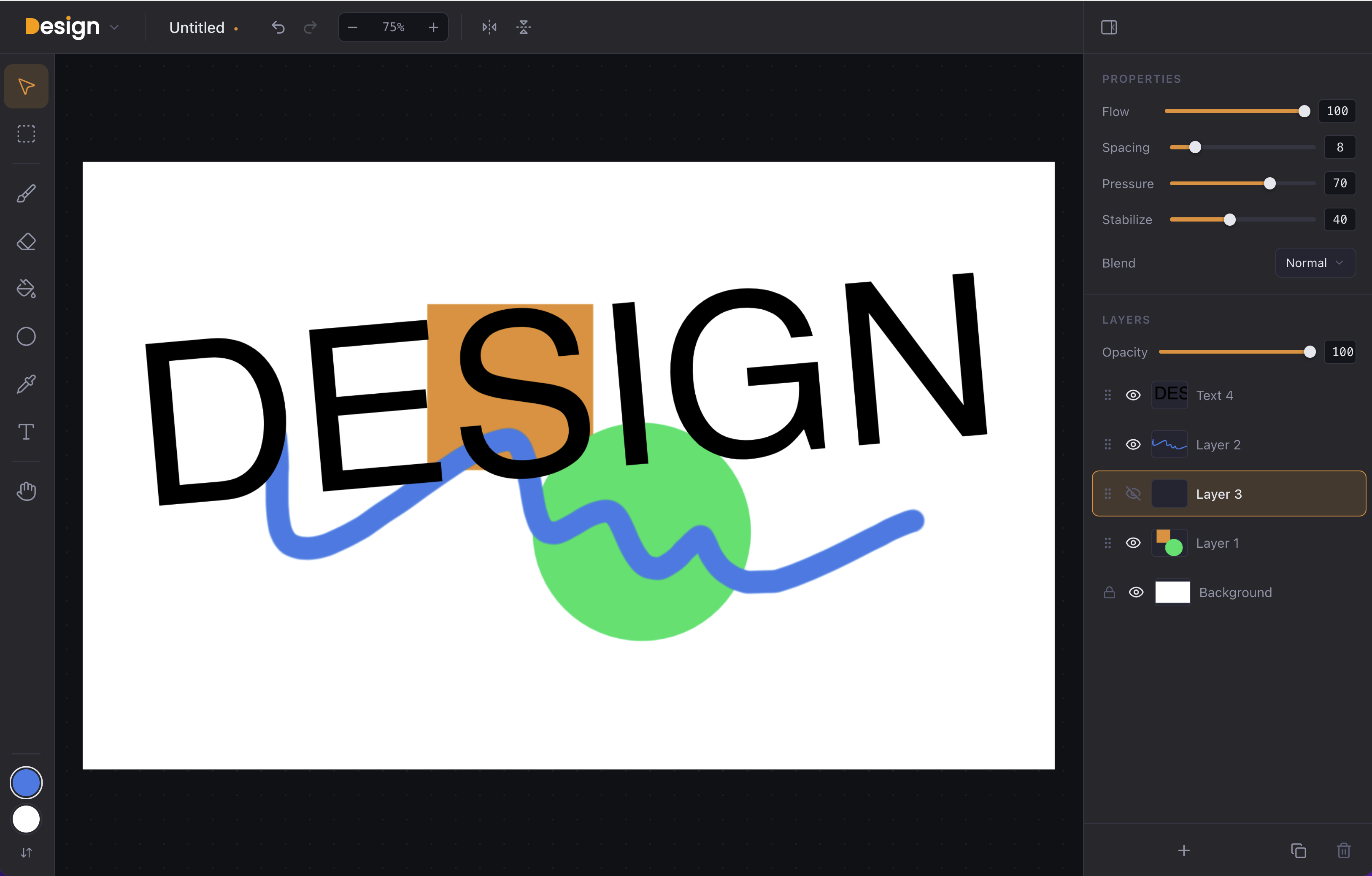Click the Layer 3 dark thumbnail
This screenshot has height=876, width=1372.
[1170, 494]
